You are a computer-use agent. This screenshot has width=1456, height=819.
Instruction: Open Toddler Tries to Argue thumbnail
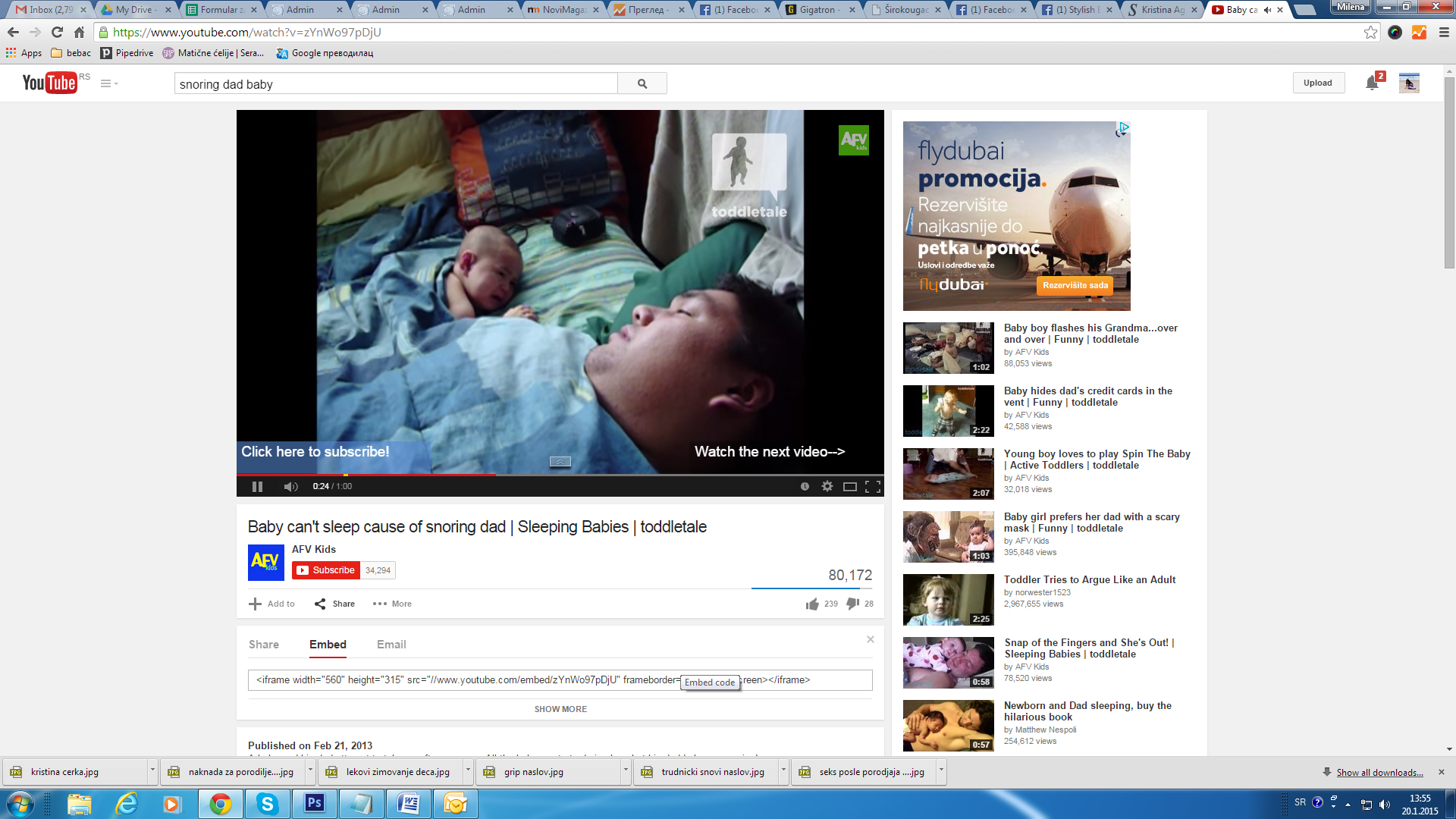(948, 600)
